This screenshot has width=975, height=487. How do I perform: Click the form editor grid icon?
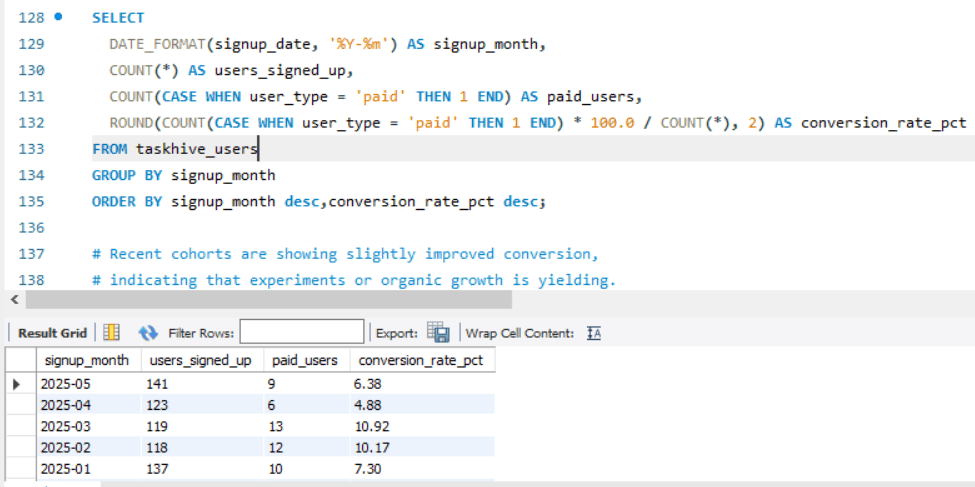click(111, 332)
